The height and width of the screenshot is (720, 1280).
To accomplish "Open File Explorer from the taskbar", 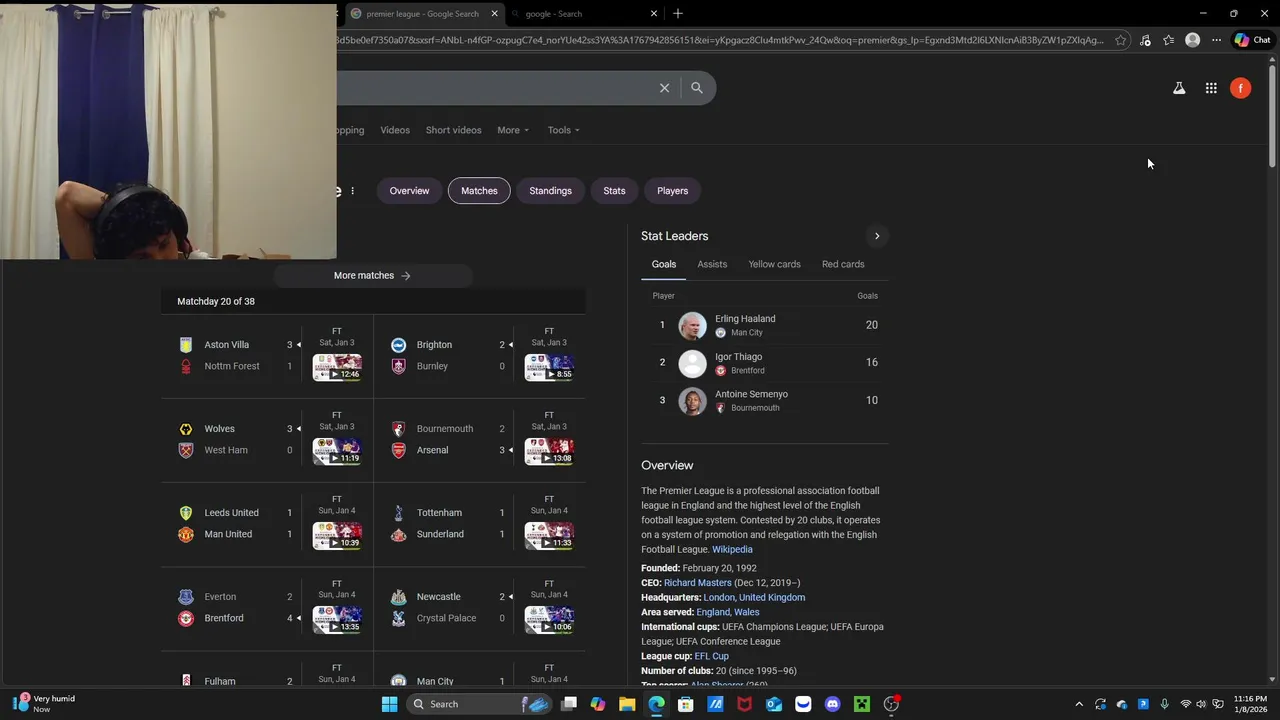I will (627, 704).
